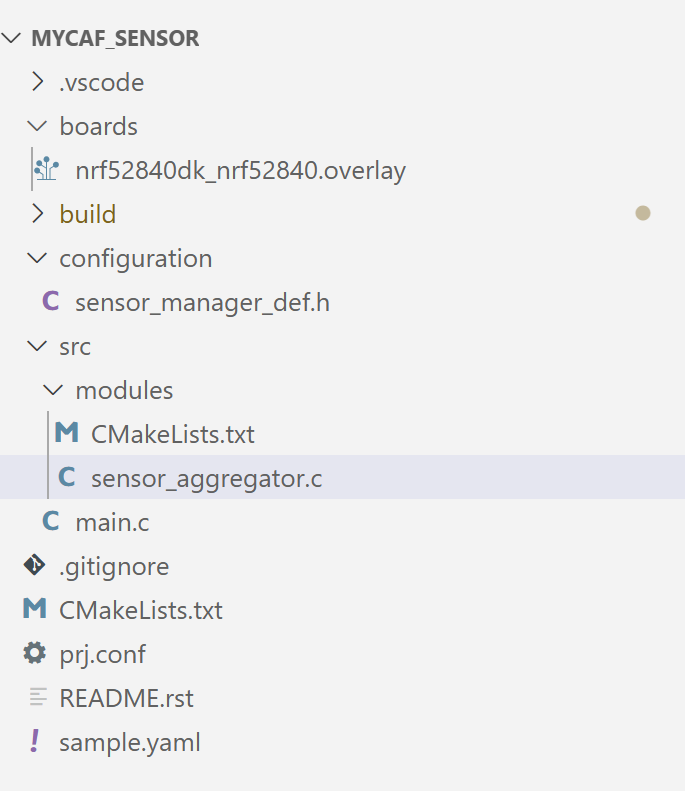
Task: Click the CMake icon in modules folder
Action: [x=66, y=434]
